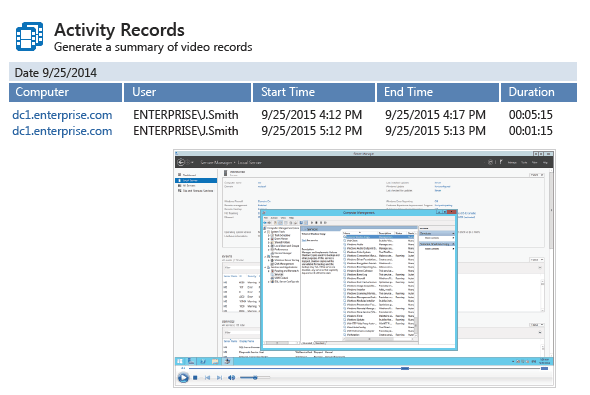This screenshot has height=395, width=590.
Task: Select Local Server in Server Manager sidebar
Action: click(196, 181)
